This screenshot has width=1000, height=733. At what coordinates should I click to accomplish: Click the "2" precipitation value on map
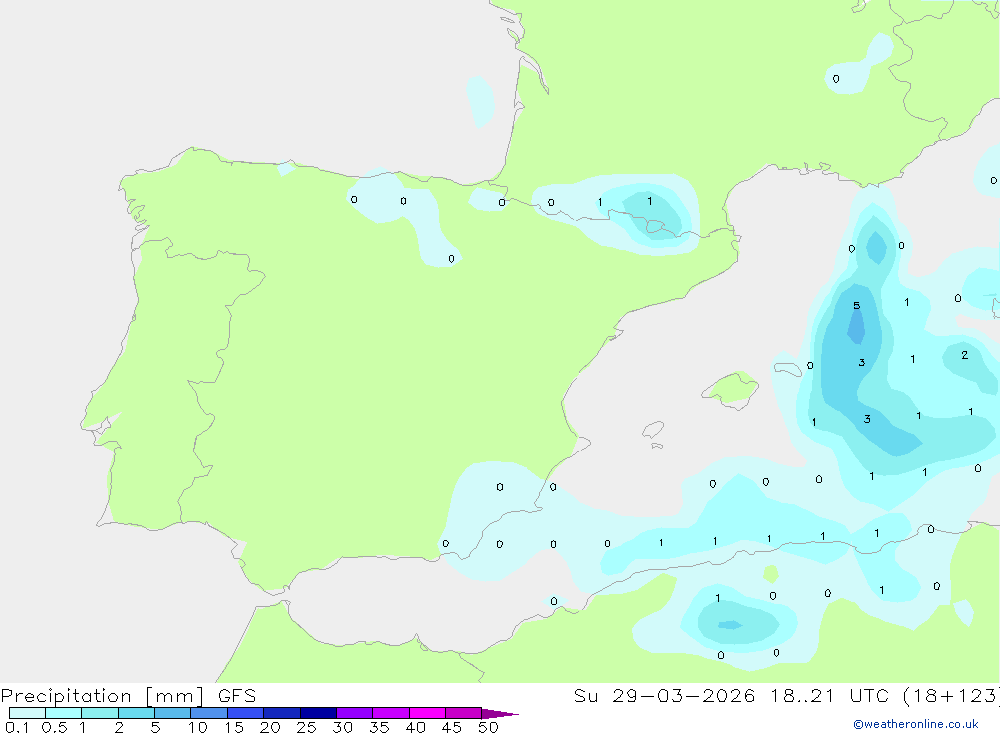[964, 355]
